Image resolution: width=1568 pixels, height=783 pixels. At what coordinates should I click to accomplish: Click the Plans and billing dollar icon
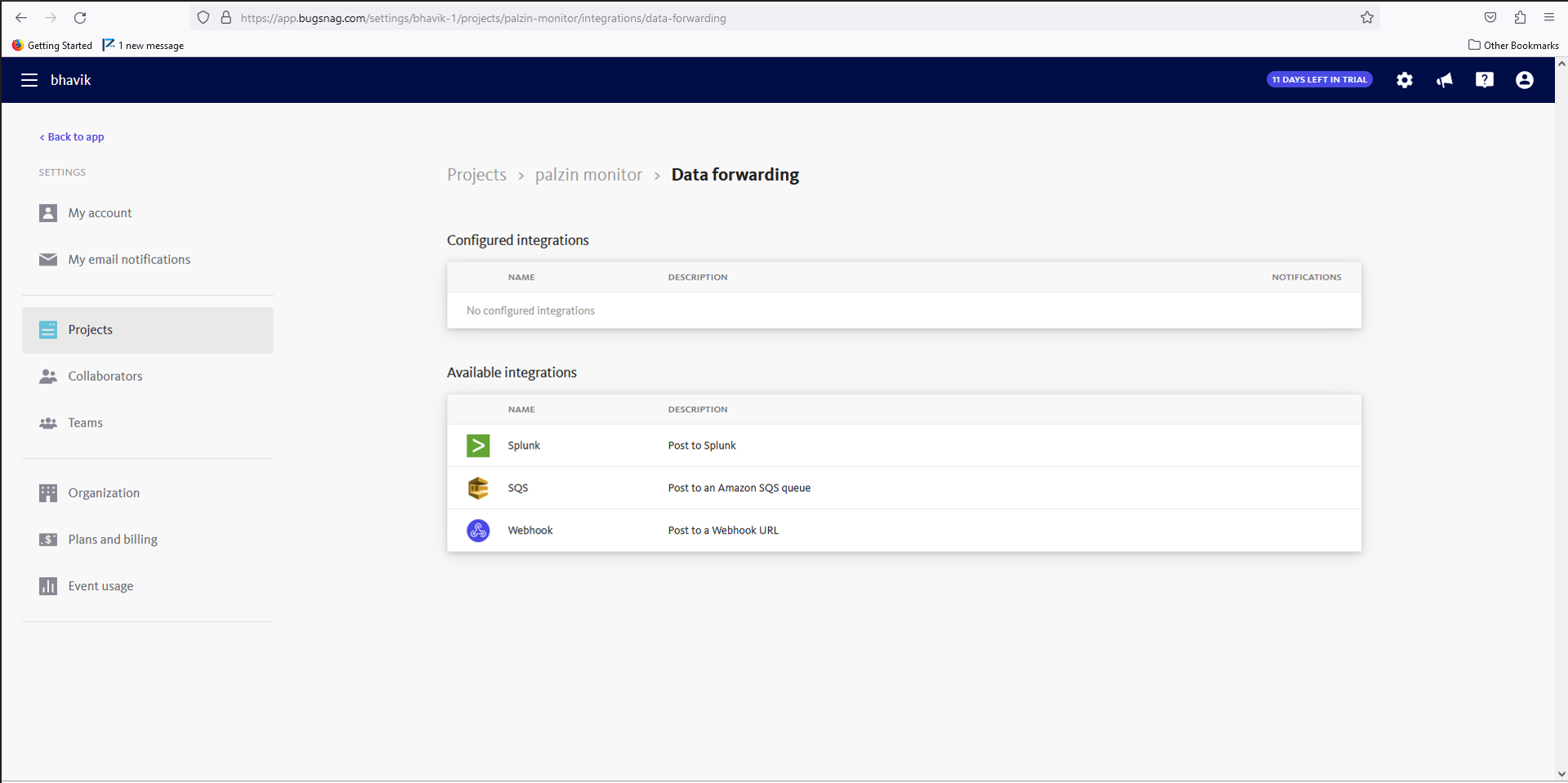point(48,539)
